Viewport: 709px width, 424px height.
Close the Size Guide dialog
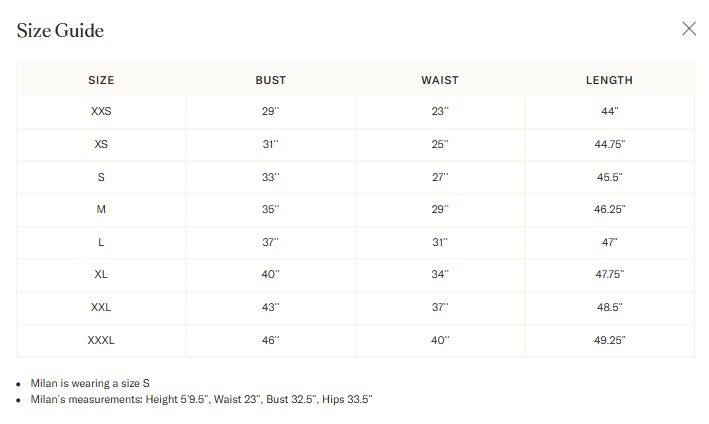tap(689, 29)
